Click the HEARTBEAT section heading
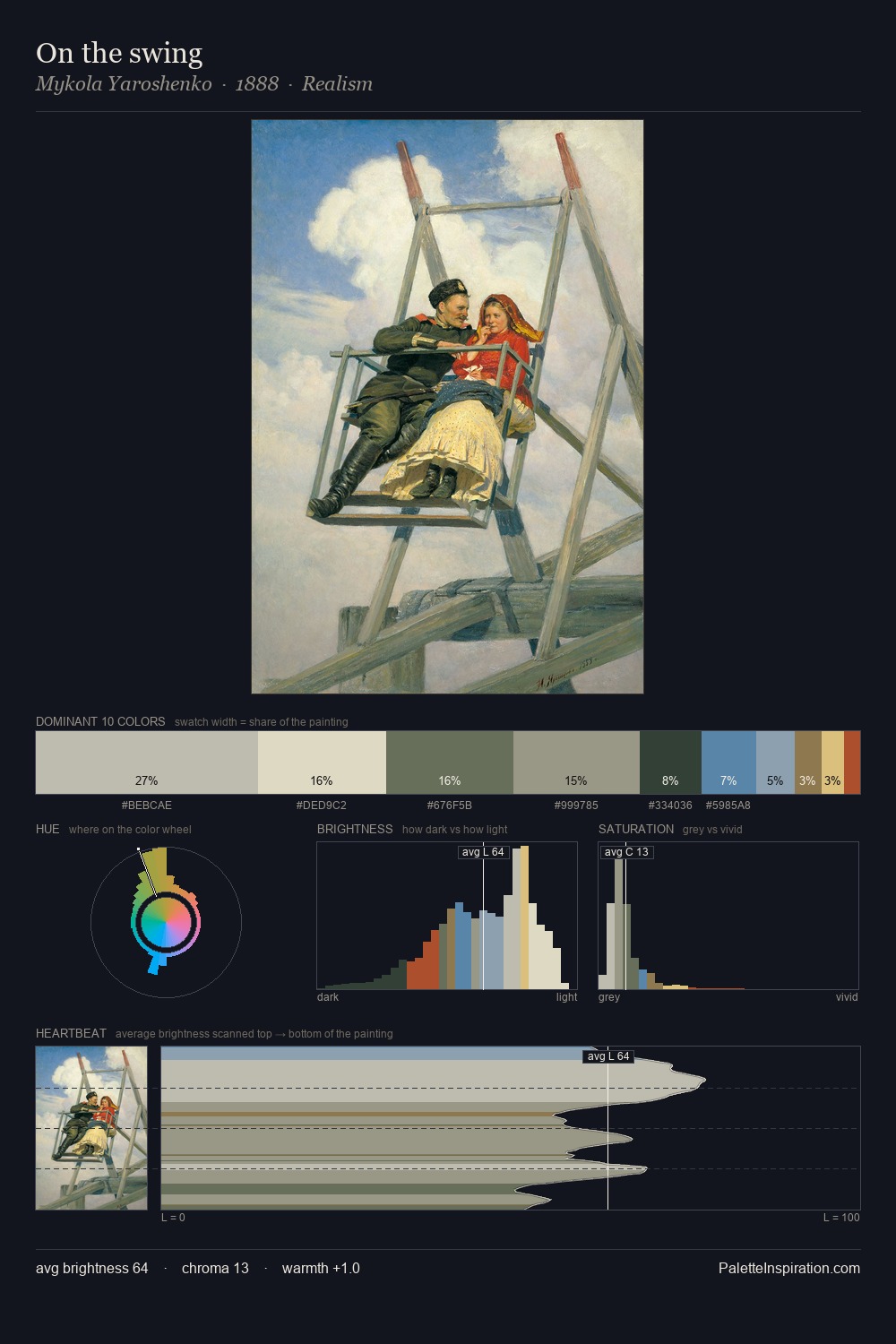This screenshot has width=896, height=1344. pyautogui.click(x=71, y=1033)
